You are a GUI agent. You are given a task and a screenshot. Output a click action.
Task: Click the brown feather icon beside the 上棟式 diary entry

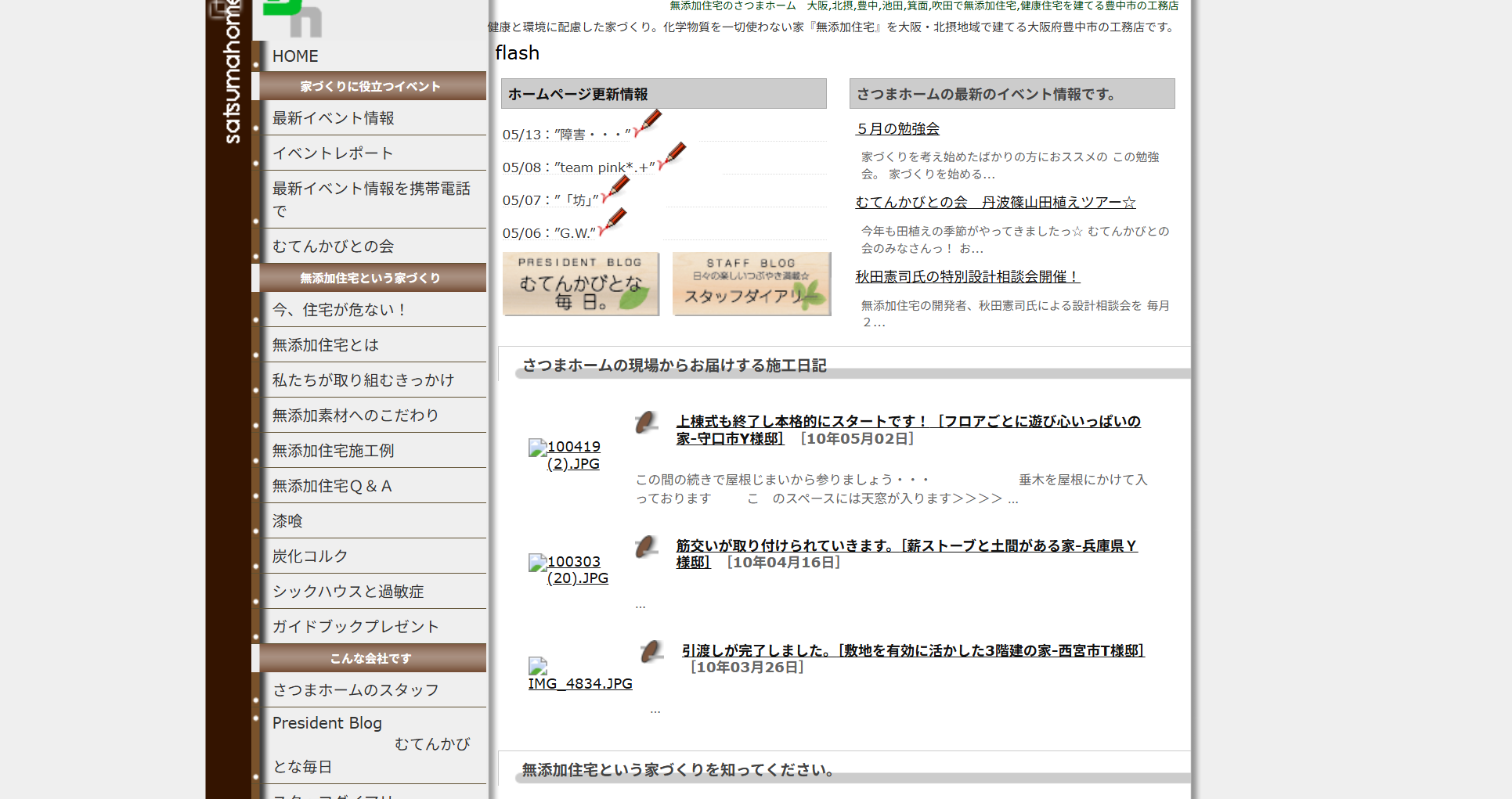[x=646, y=423]
